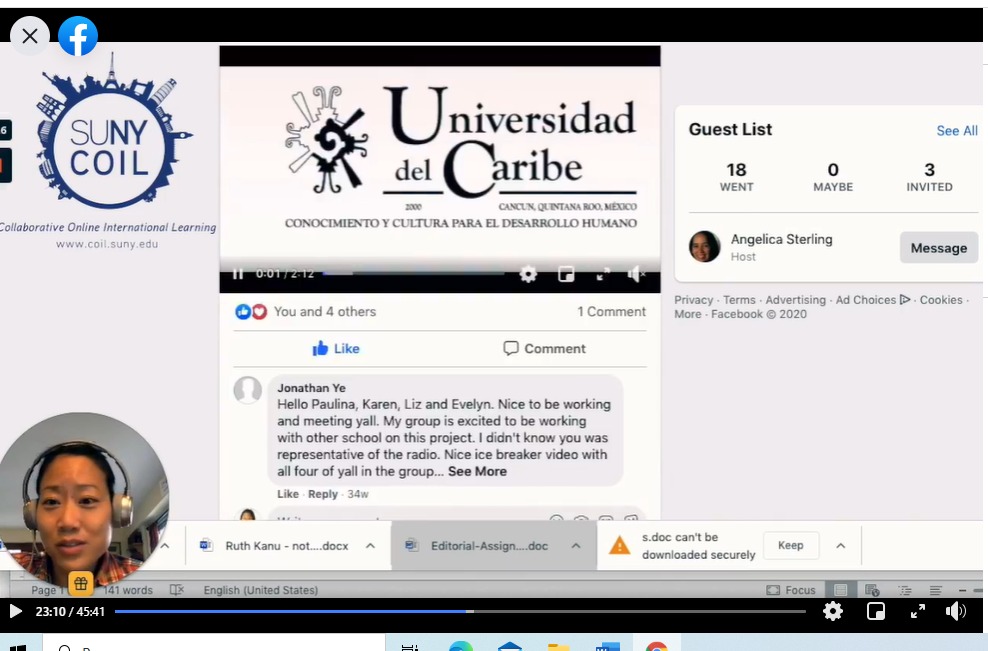
Task: Unmute the embedded Facebook video
Action: 636,274
